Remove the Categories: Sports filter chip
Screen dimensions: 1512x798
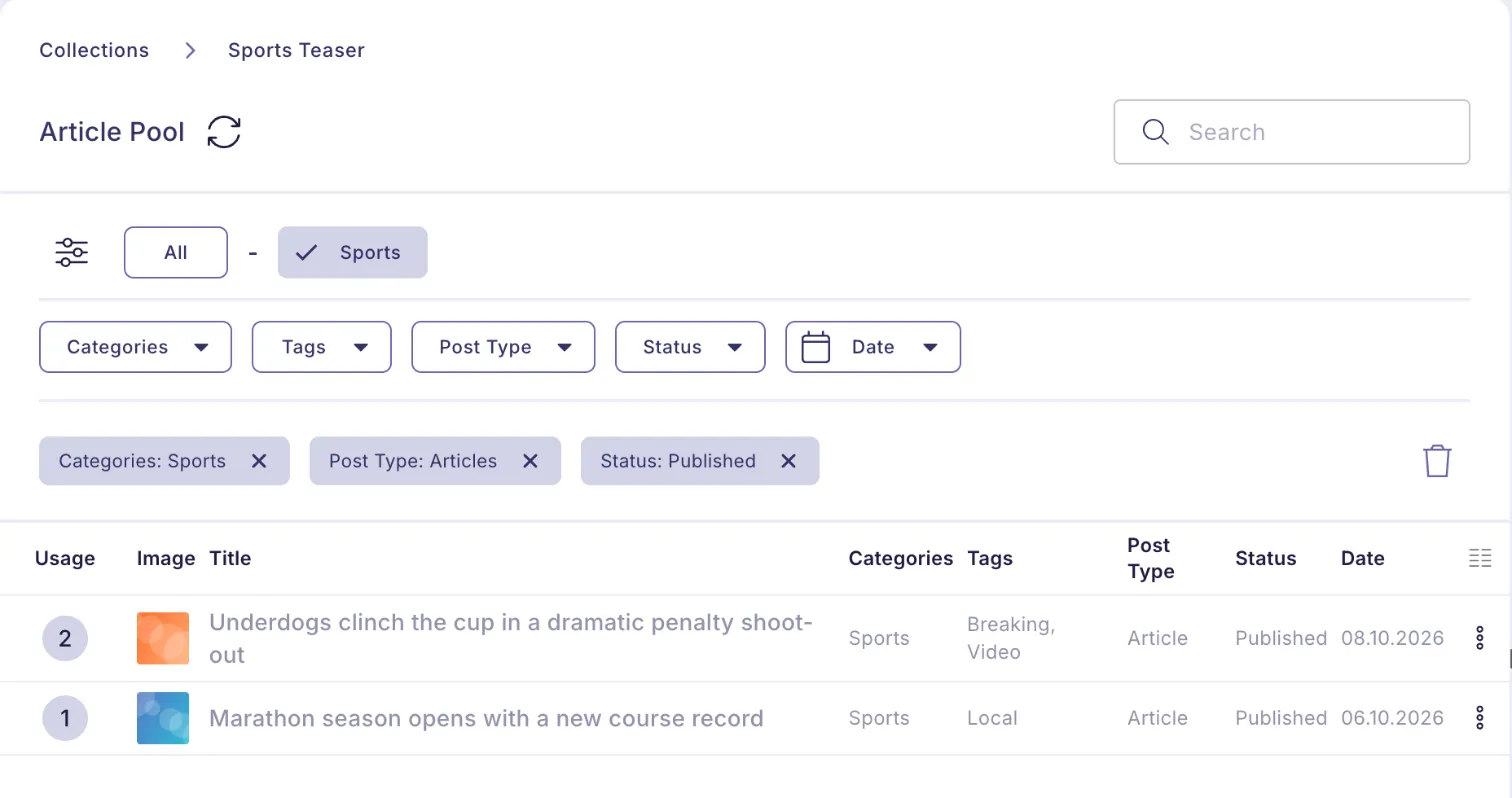coord(259,461)
